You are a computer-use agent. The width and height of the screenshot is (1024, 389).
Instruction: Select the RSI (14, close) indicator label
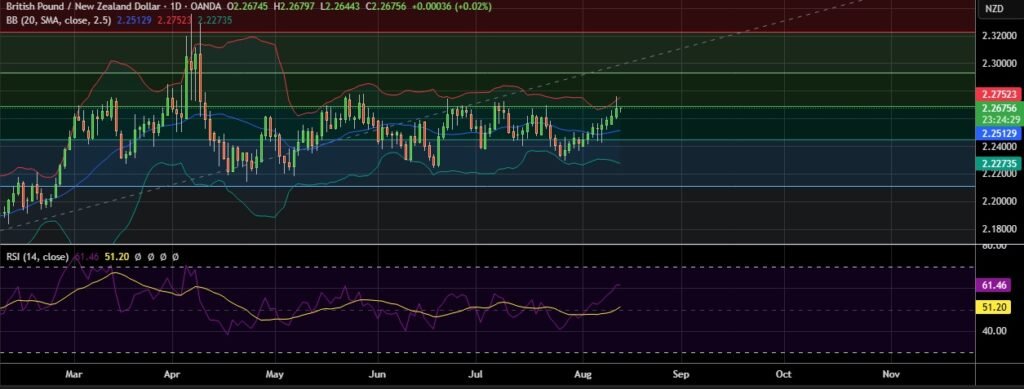[x=37, y=257]
